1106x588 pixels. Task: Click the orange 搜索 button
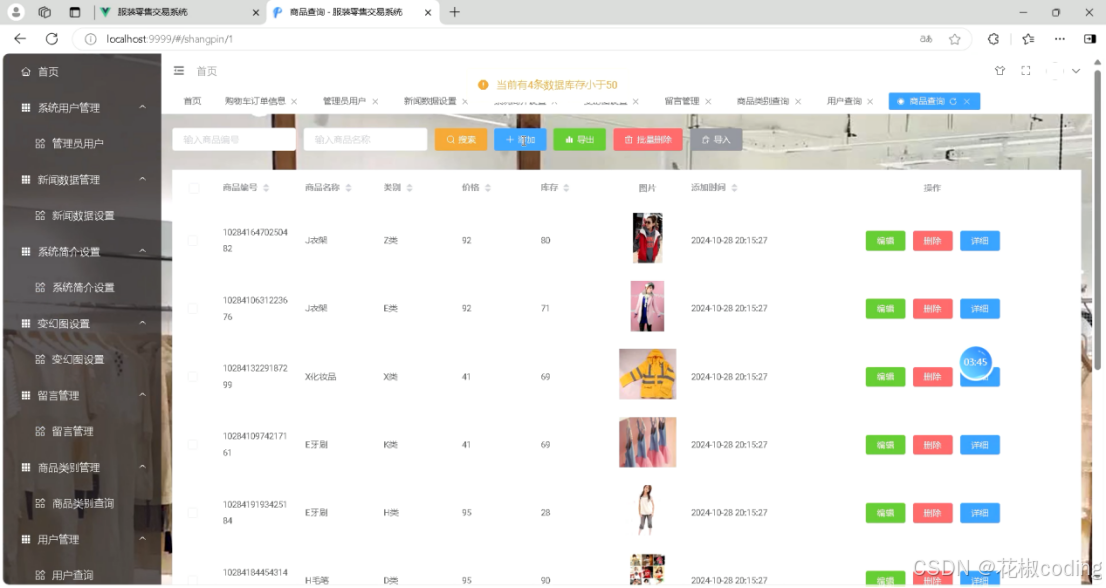[x=461, y=140]
